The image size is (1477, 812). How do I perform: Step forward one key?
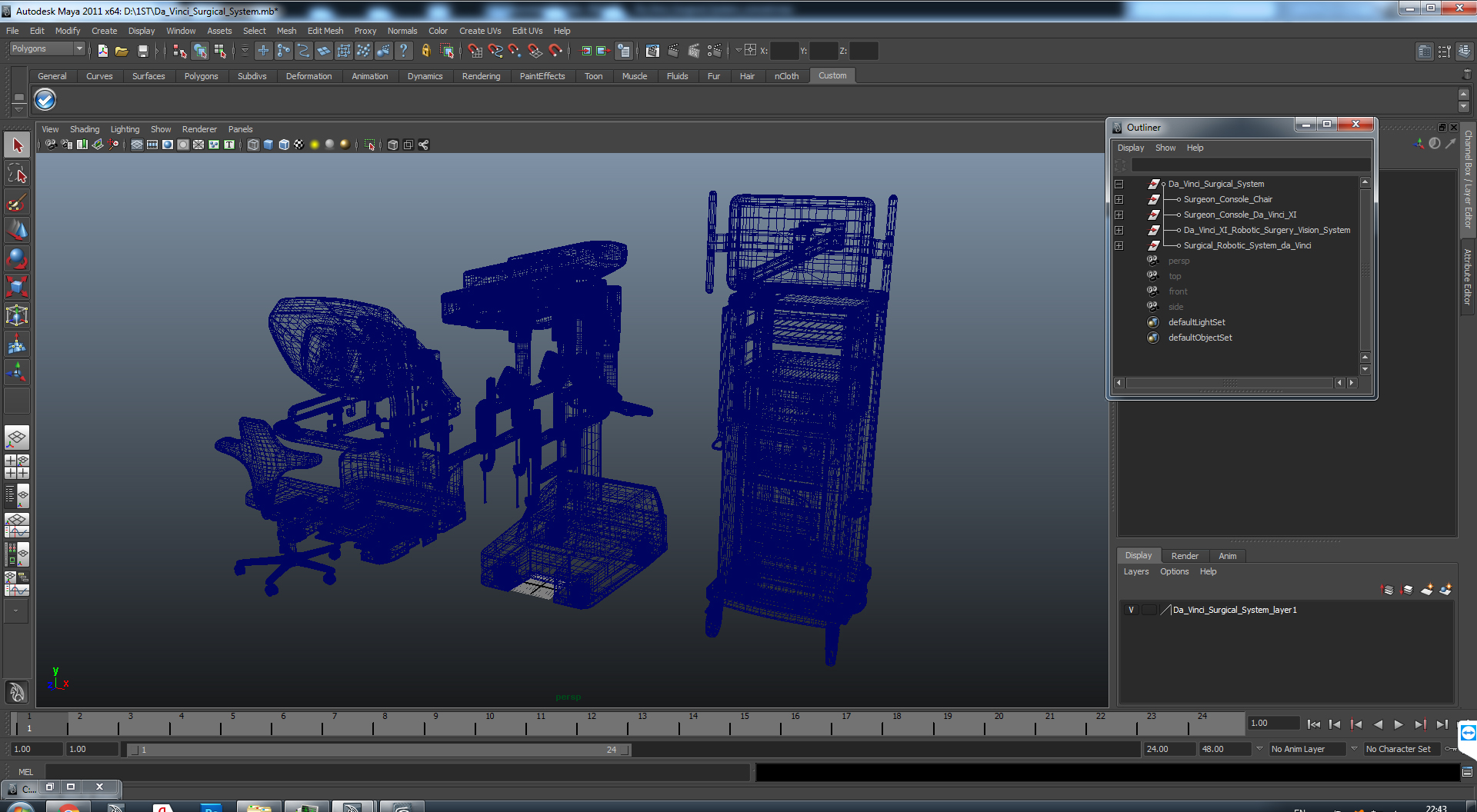click(x=1420, y=724)
